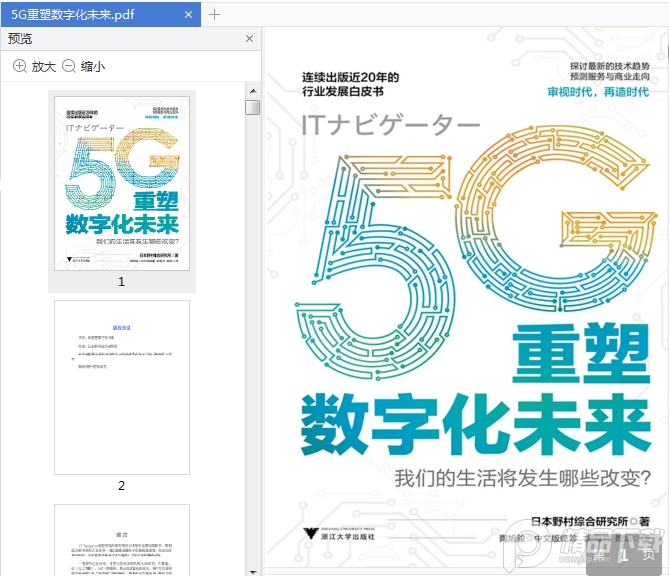Click thumbnail scrollbar down arrow

point(253,572)
